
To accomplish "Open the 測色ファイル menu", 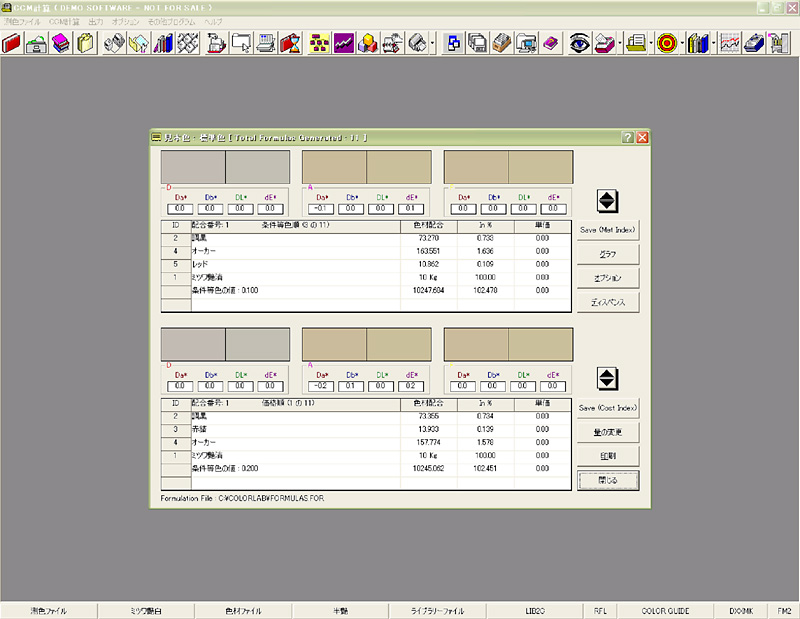I will click(22, 21).
